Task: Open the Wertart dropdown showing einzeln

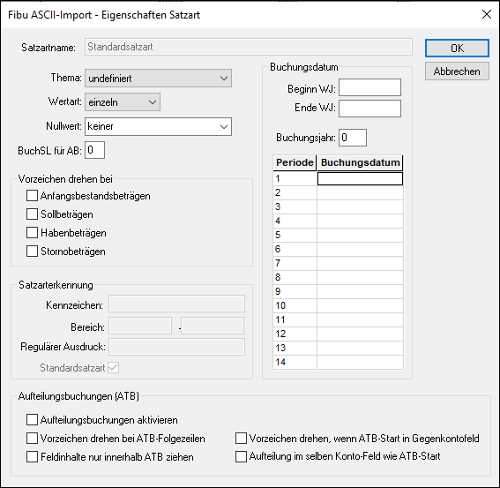Action: 122,102
